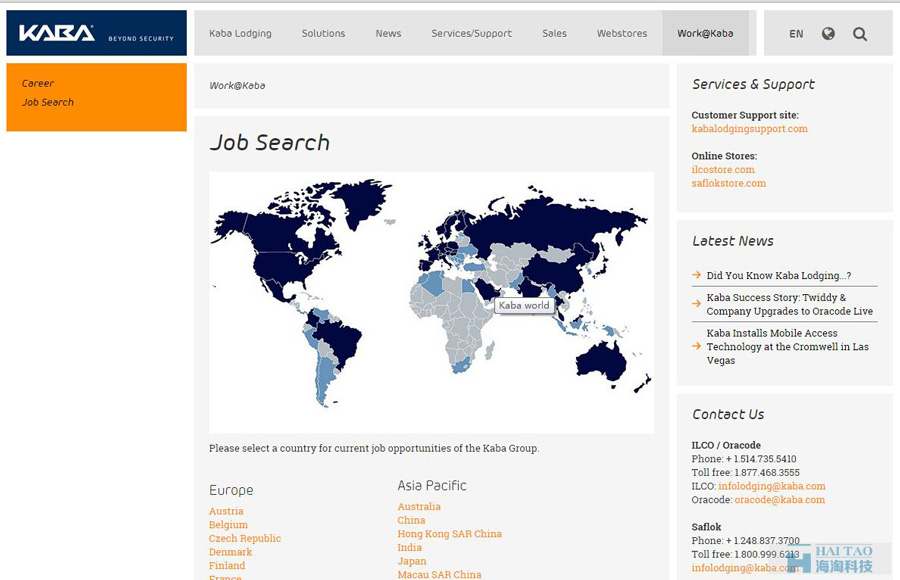This screenshot has height=580, width=900.
Task: Open the Sales menu item
Action: 554,33
